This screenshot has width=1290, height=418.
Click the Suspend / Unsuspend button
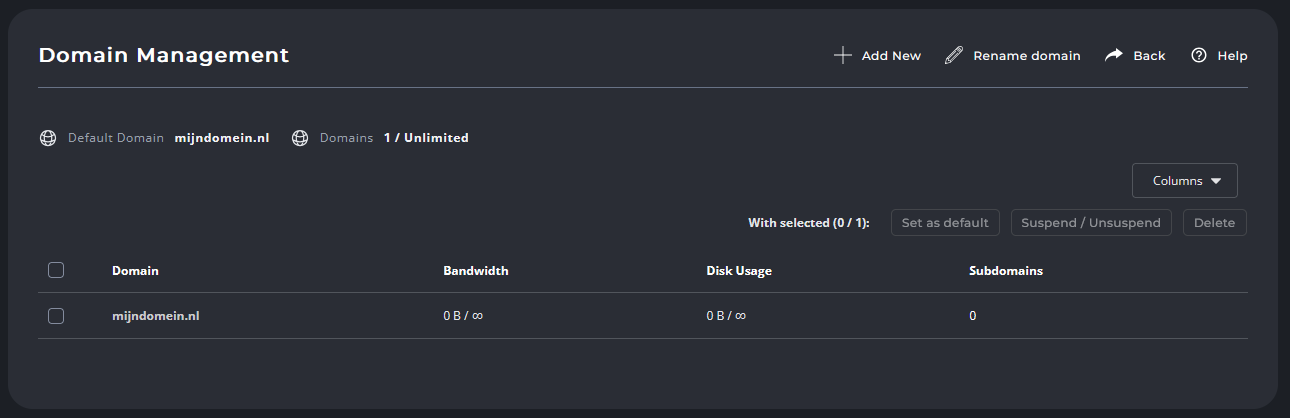pos(1091,223)
